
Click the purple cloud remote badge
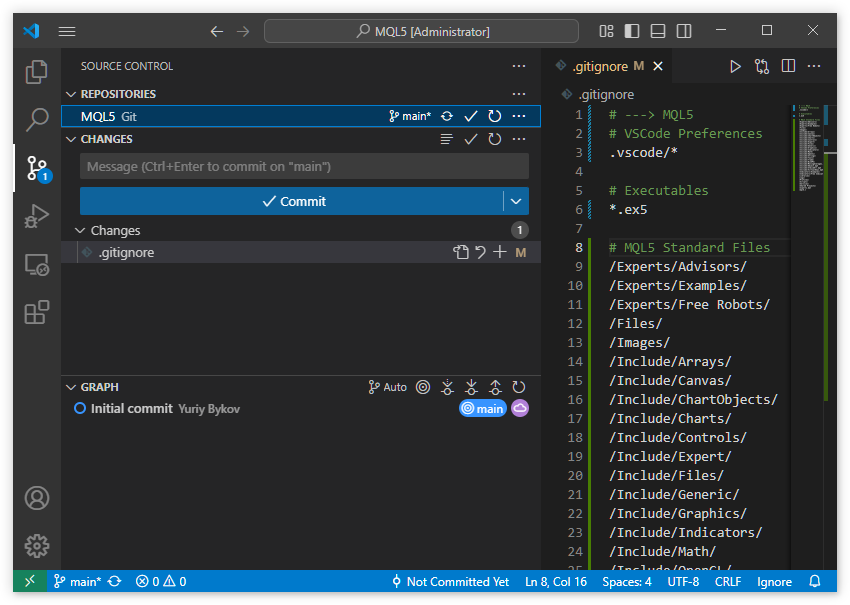pos(520,408)
